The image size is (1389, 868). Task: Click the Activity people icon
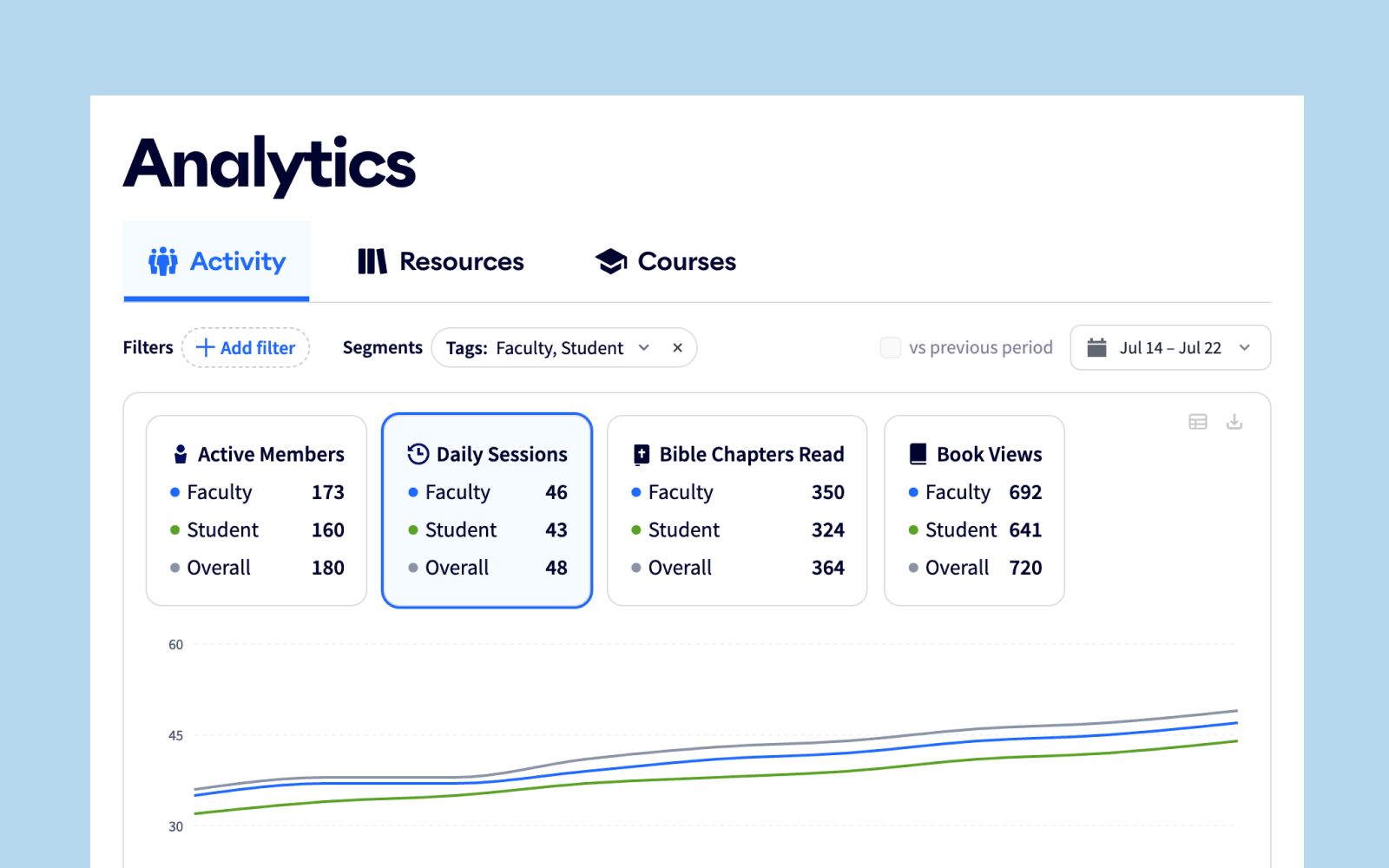click(163, 261)
